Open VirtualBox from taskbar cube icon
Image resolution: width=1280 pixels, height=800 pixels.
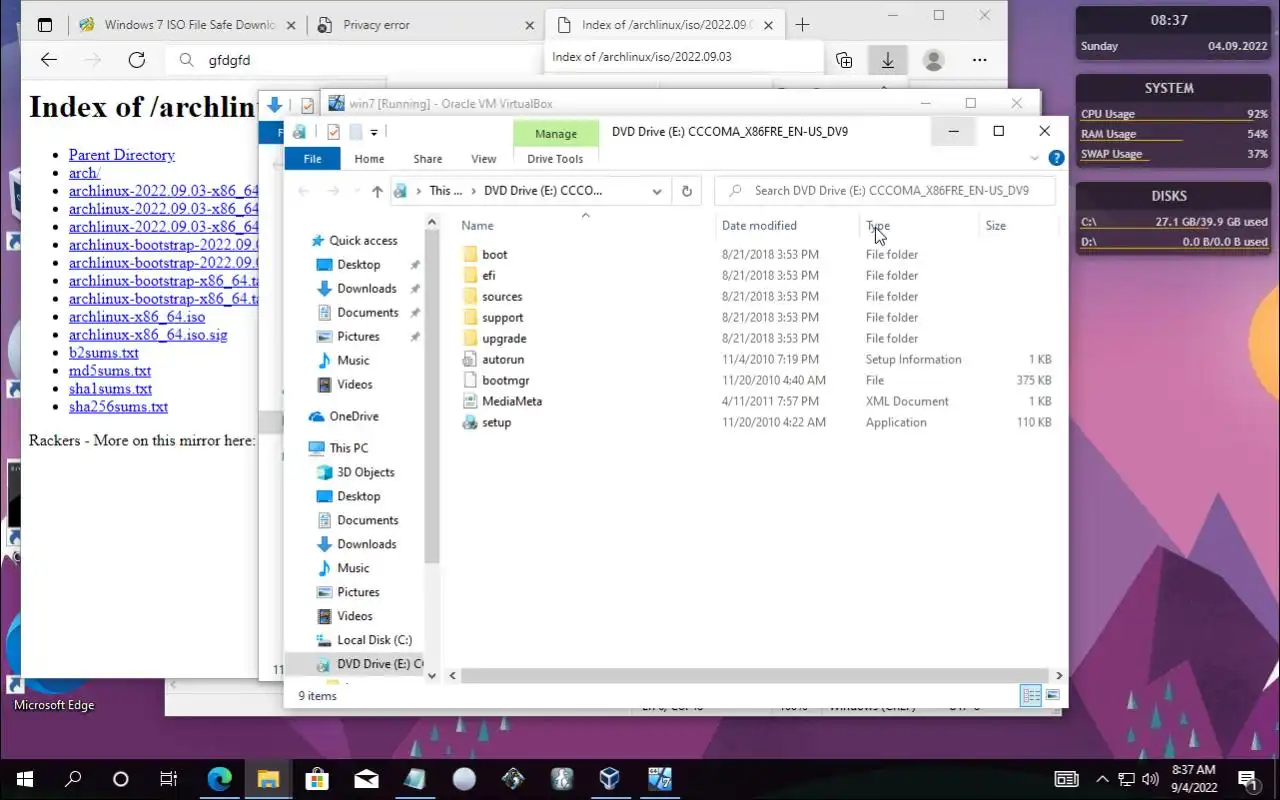pyautogui.click(x=610, y=779)
